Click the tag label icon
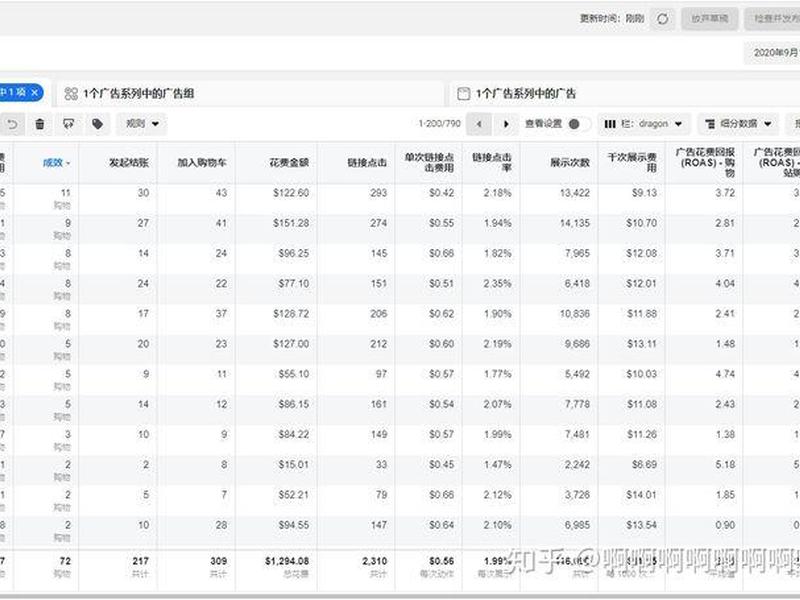 [97, 124]
